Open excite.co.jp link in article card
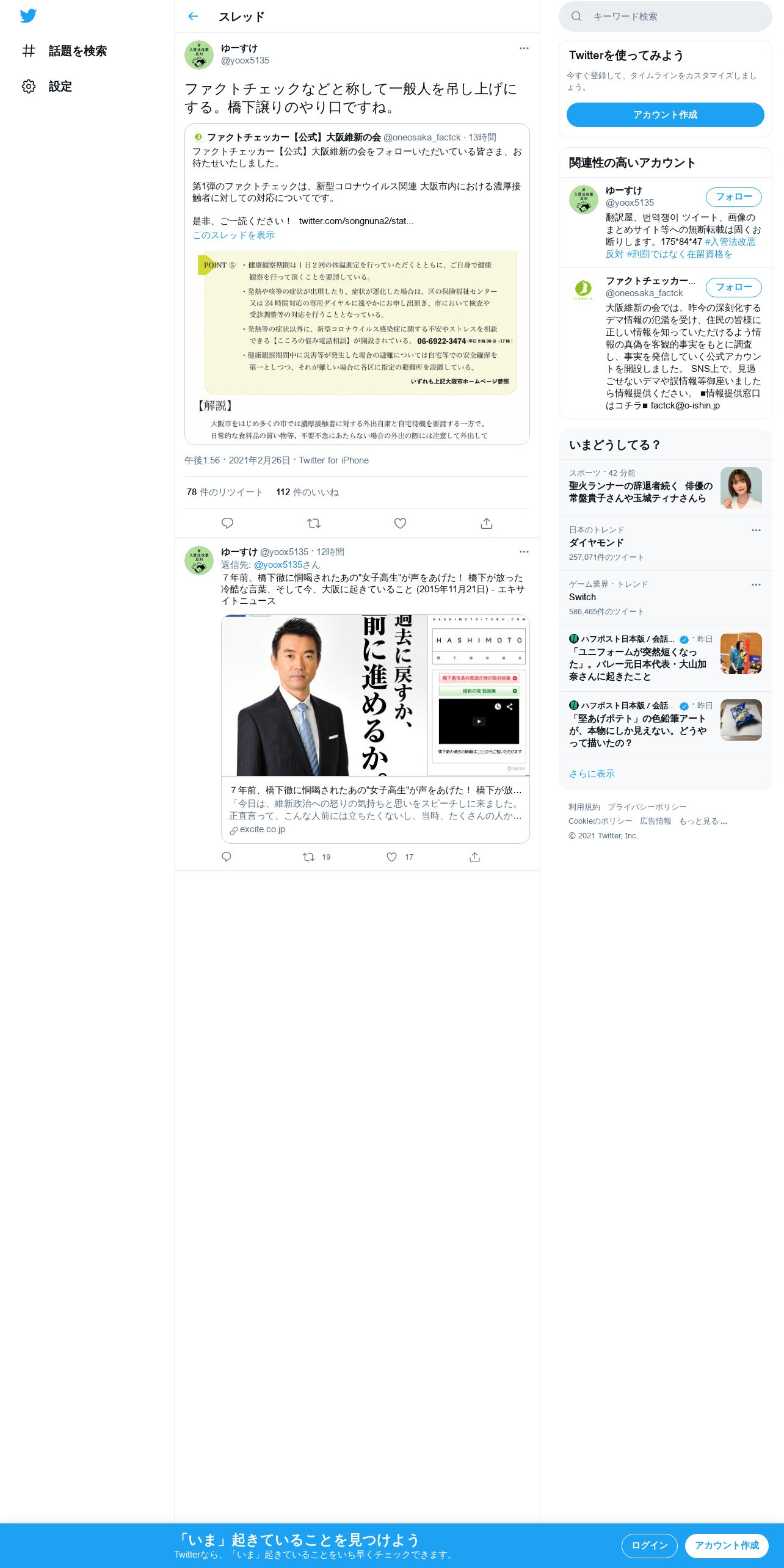Image resolution: width=784 pixels, height=1568 pixels. click(x=262, y=829)
